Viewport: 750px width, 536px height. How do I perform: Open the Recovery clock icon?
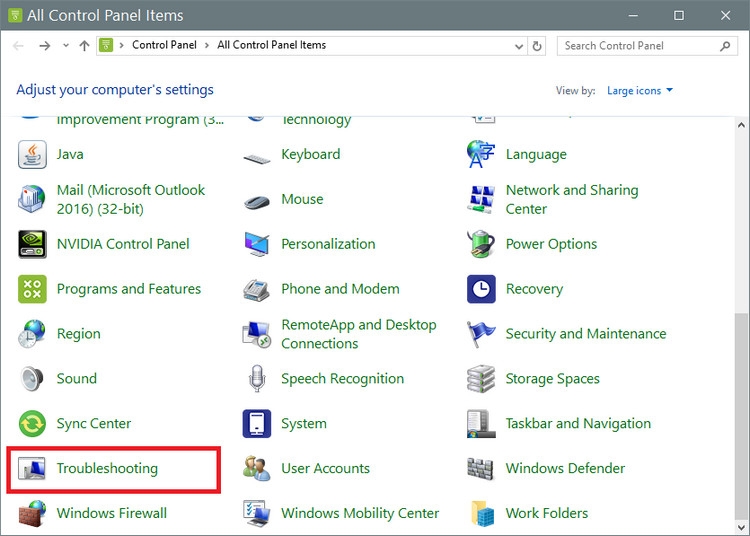pyautogui.click(x=481, y=289)
